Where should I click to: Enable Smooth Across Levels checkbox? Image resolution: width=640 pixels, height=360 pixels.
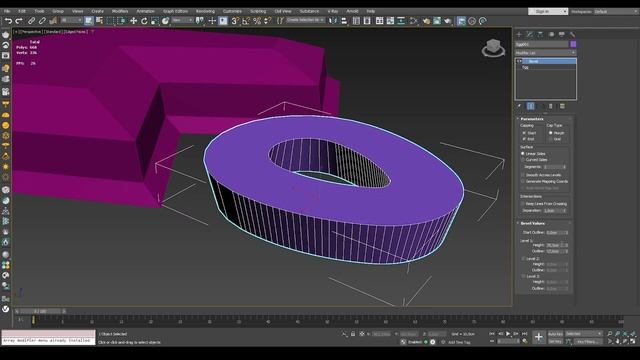point(523,175)
